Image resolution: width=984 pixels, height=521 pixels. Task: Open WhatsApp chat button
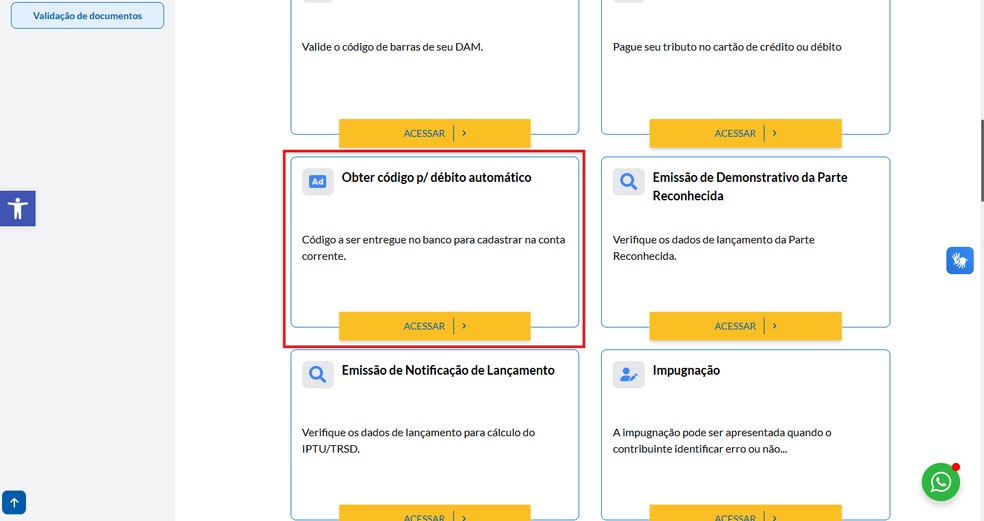(941, 482)
